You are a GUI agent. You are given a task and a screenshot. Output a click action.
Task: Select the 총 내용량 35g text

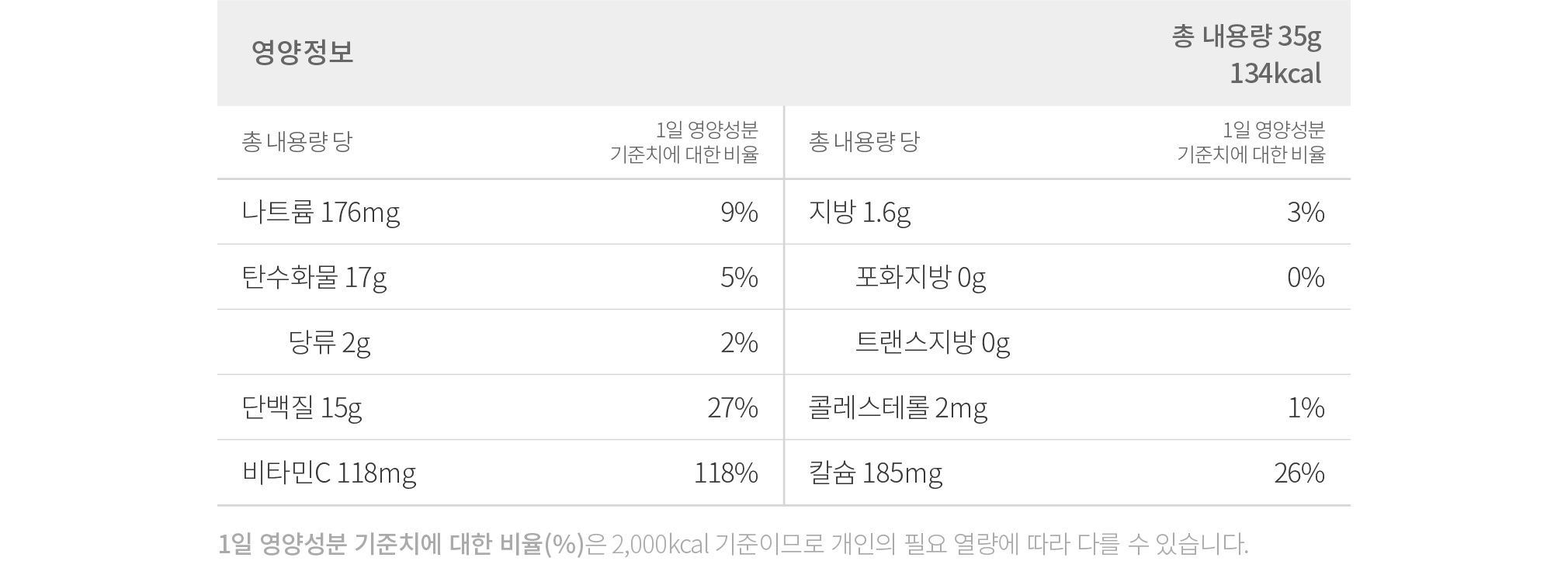(x=1247, y=36)
